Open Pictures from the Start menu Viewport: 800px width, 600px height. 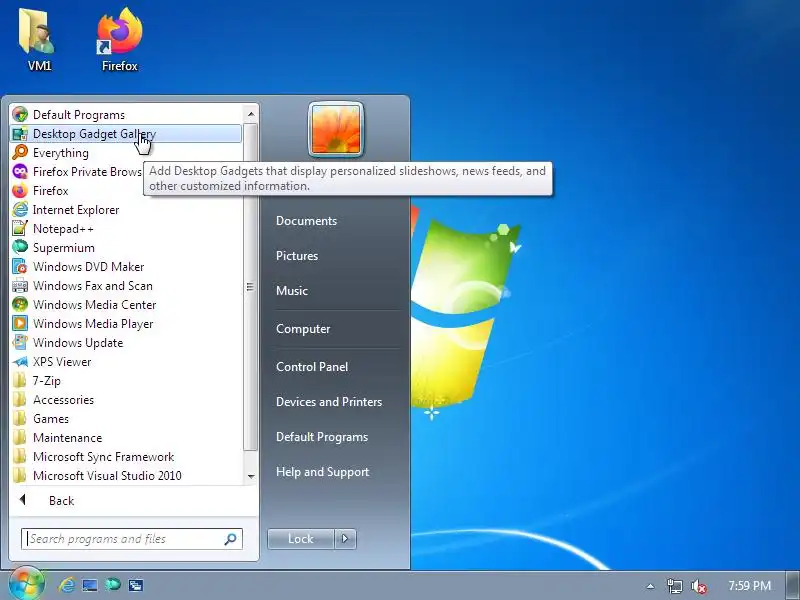point(297,256)
